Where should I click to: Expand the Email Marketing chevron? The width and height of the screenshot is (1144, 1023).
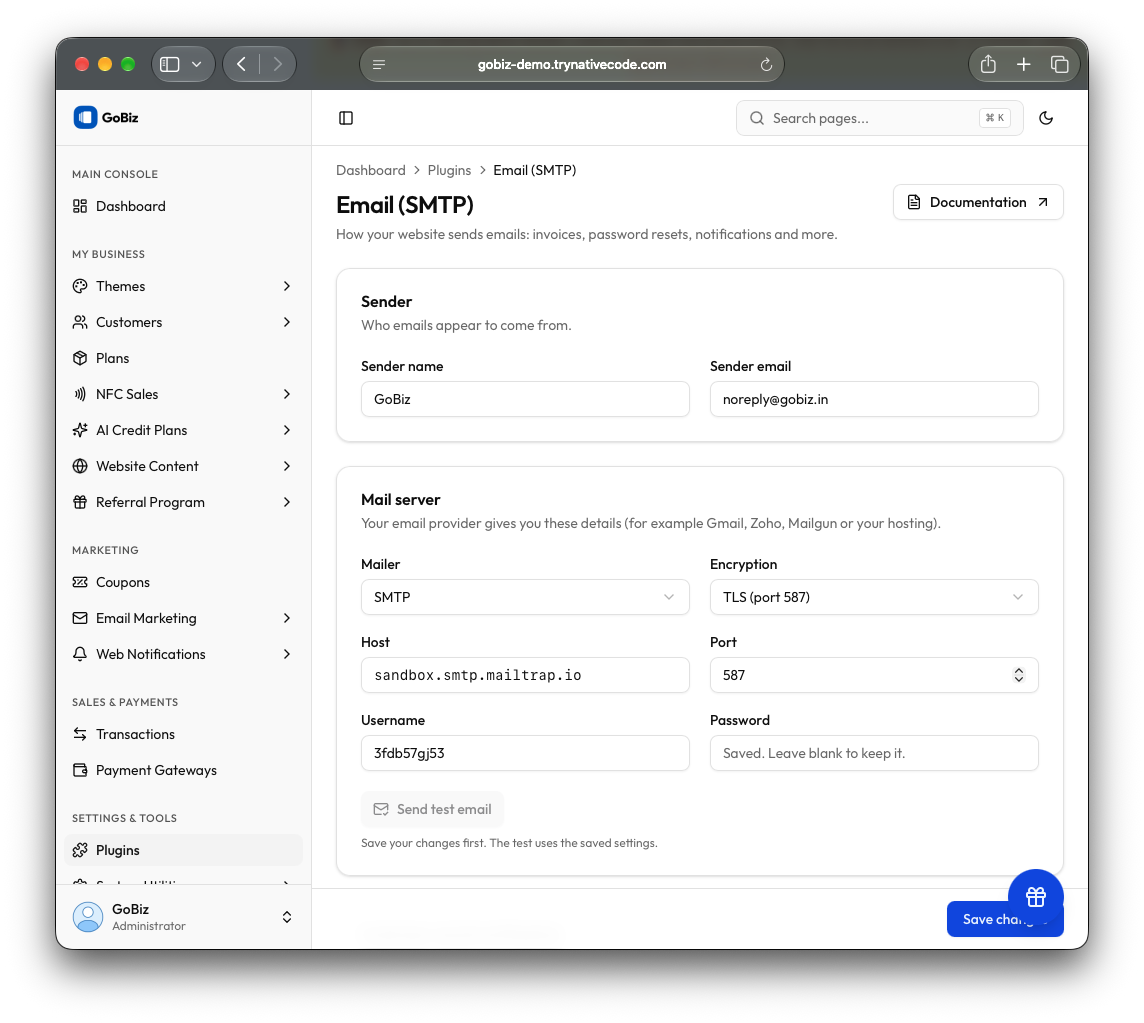click(287, 618)
